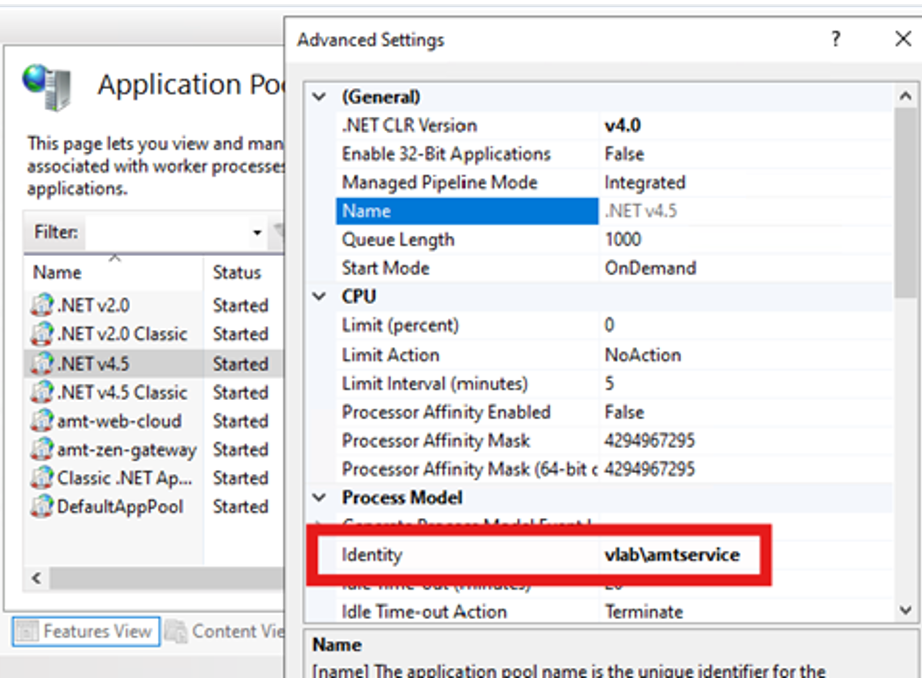Select Processor Affinity Enabled property
The width and height of the screenshot is (922, 682).
(x=446, y=412)
